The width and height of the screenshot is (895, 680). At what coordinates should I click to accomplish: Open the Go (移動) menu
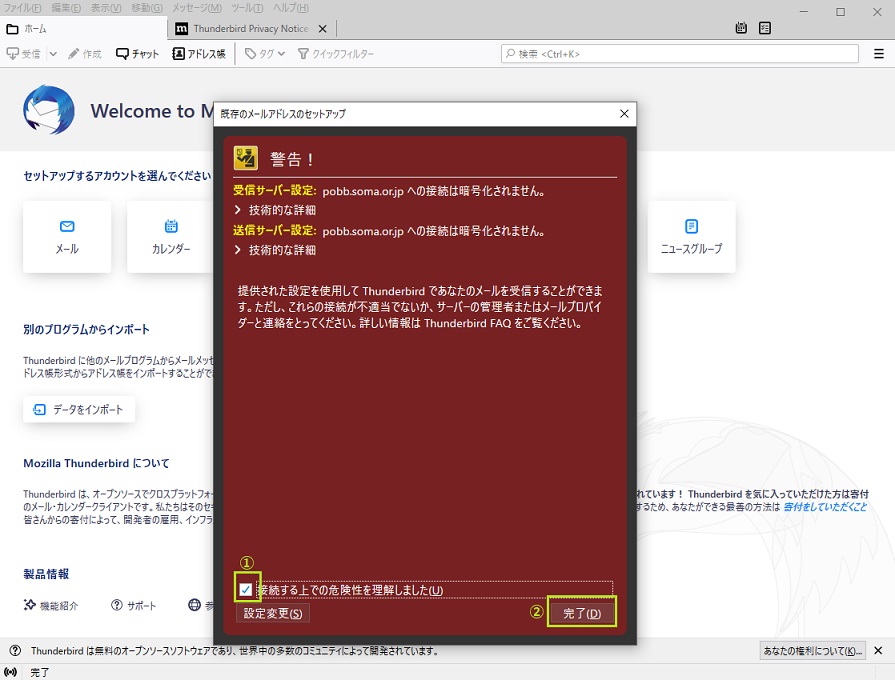pyautogui.click(x=147, y=7)
